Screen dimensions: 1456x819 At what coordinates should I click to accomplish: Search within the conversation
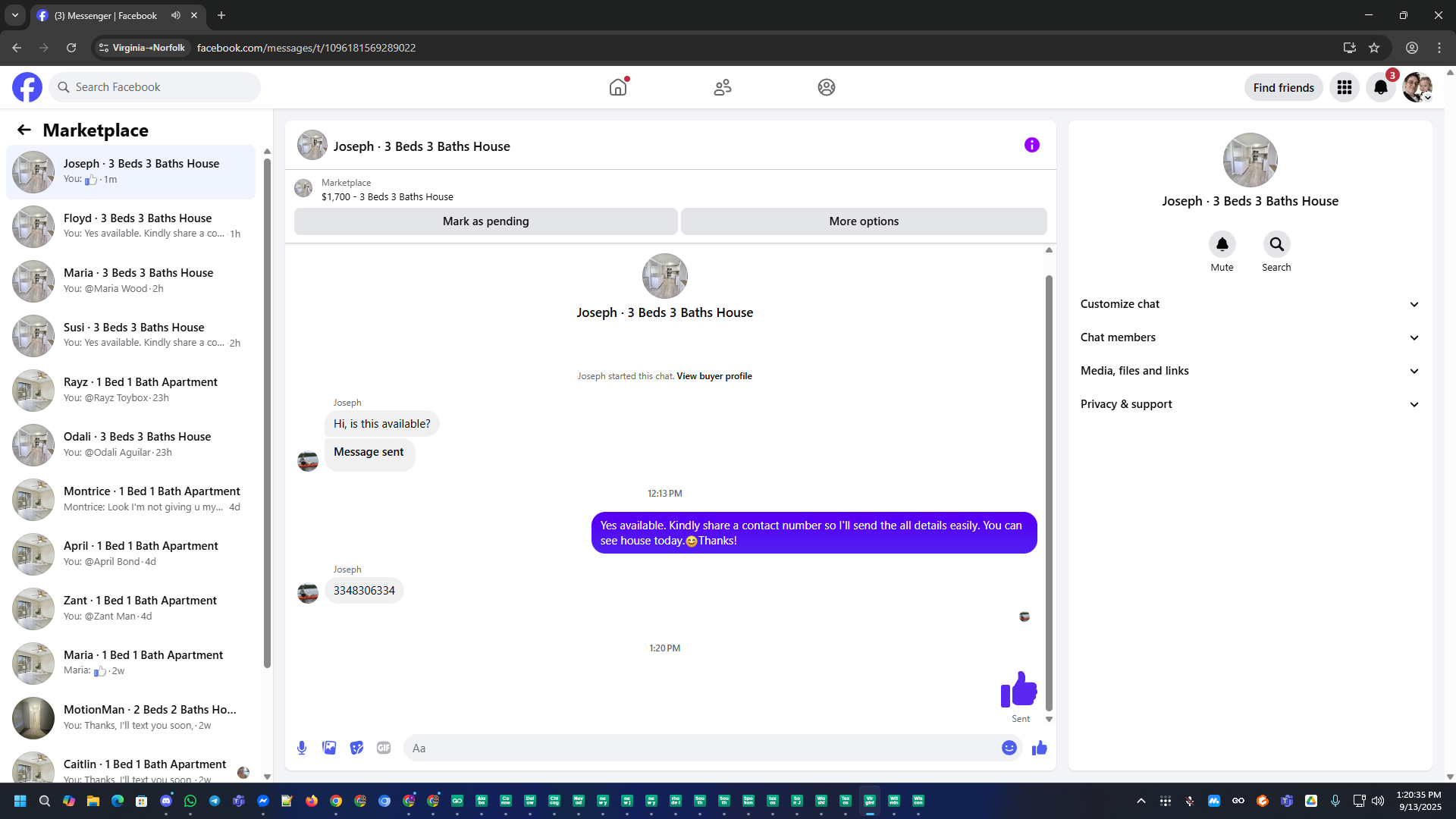[1276, 245]
